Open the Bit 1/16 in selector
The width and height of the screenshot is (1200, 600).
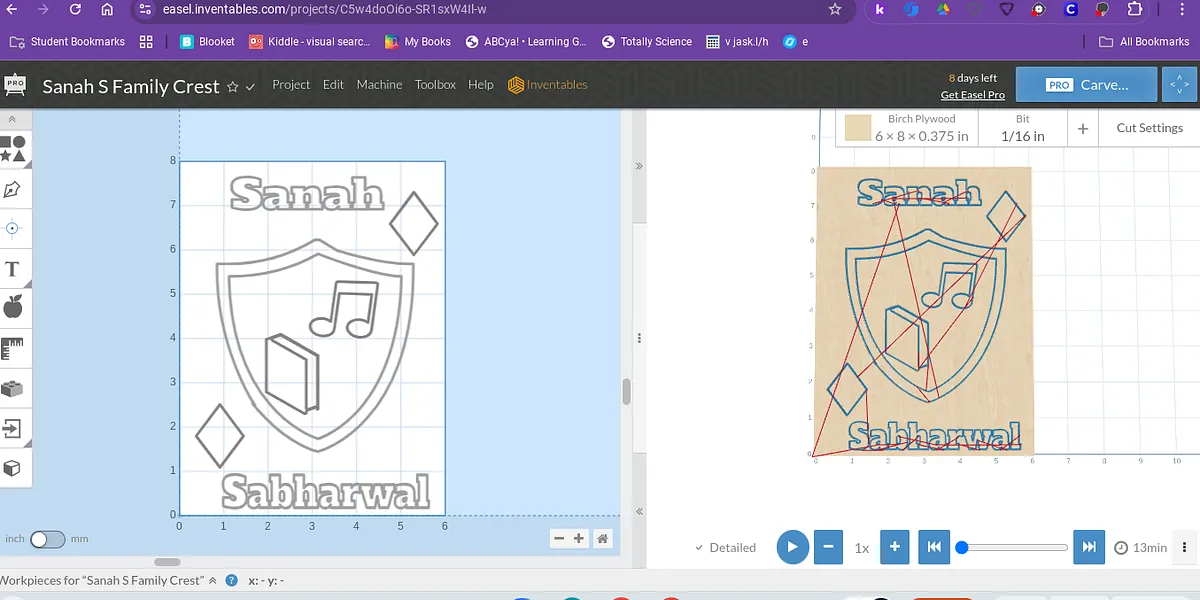click(1022, 128)
